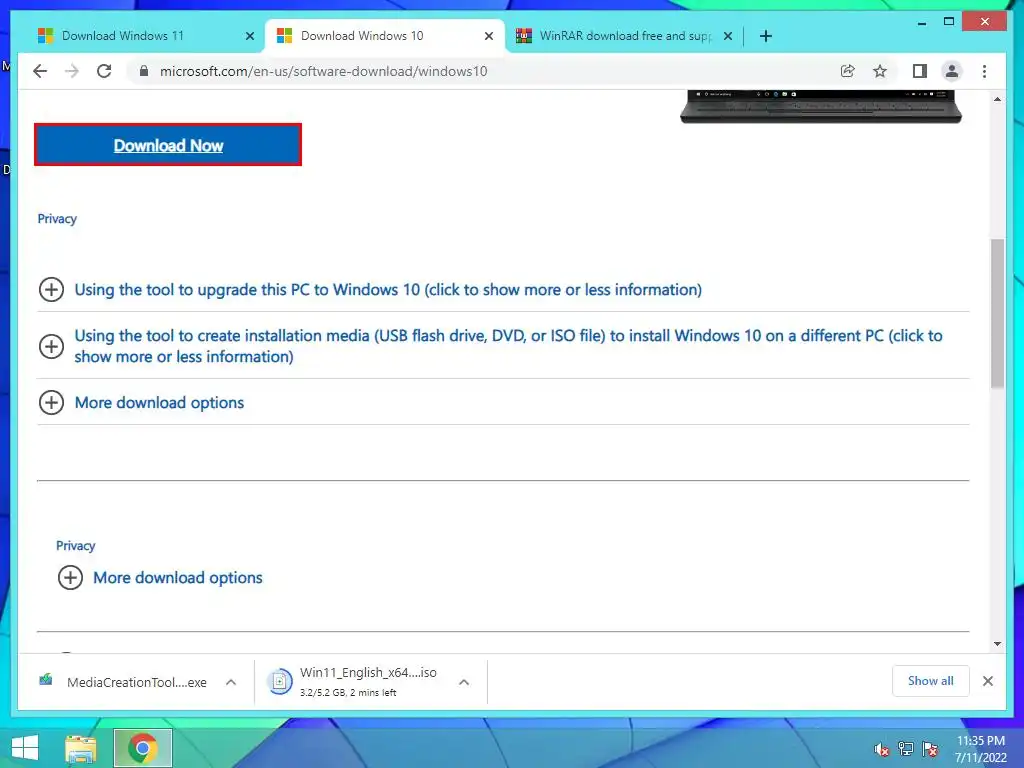Screen dimensions: 1024x768
Task: Open the Chrome three-dot menu
Action: coord(984,71)
